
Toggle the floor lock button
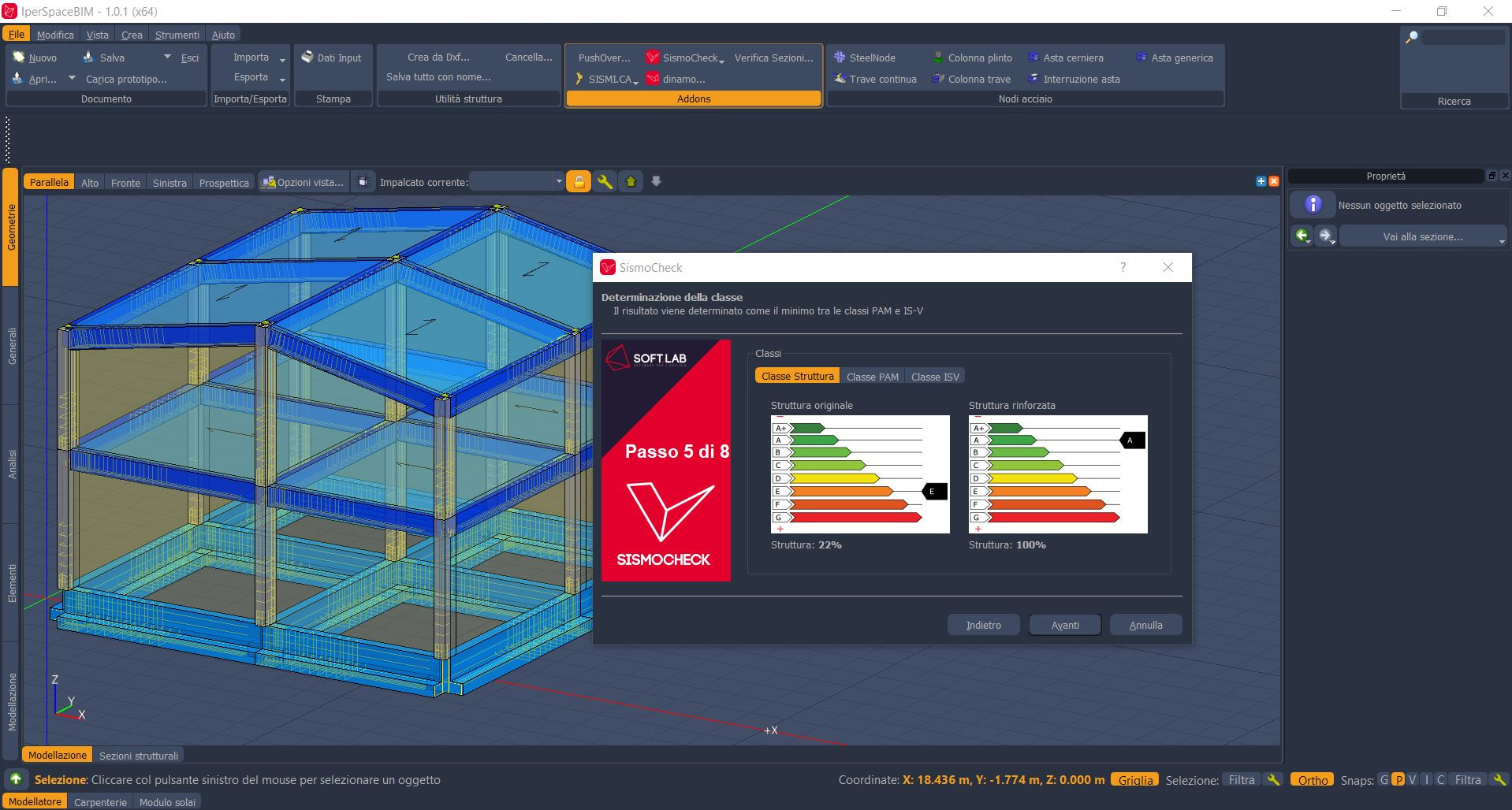click(579, 182)
